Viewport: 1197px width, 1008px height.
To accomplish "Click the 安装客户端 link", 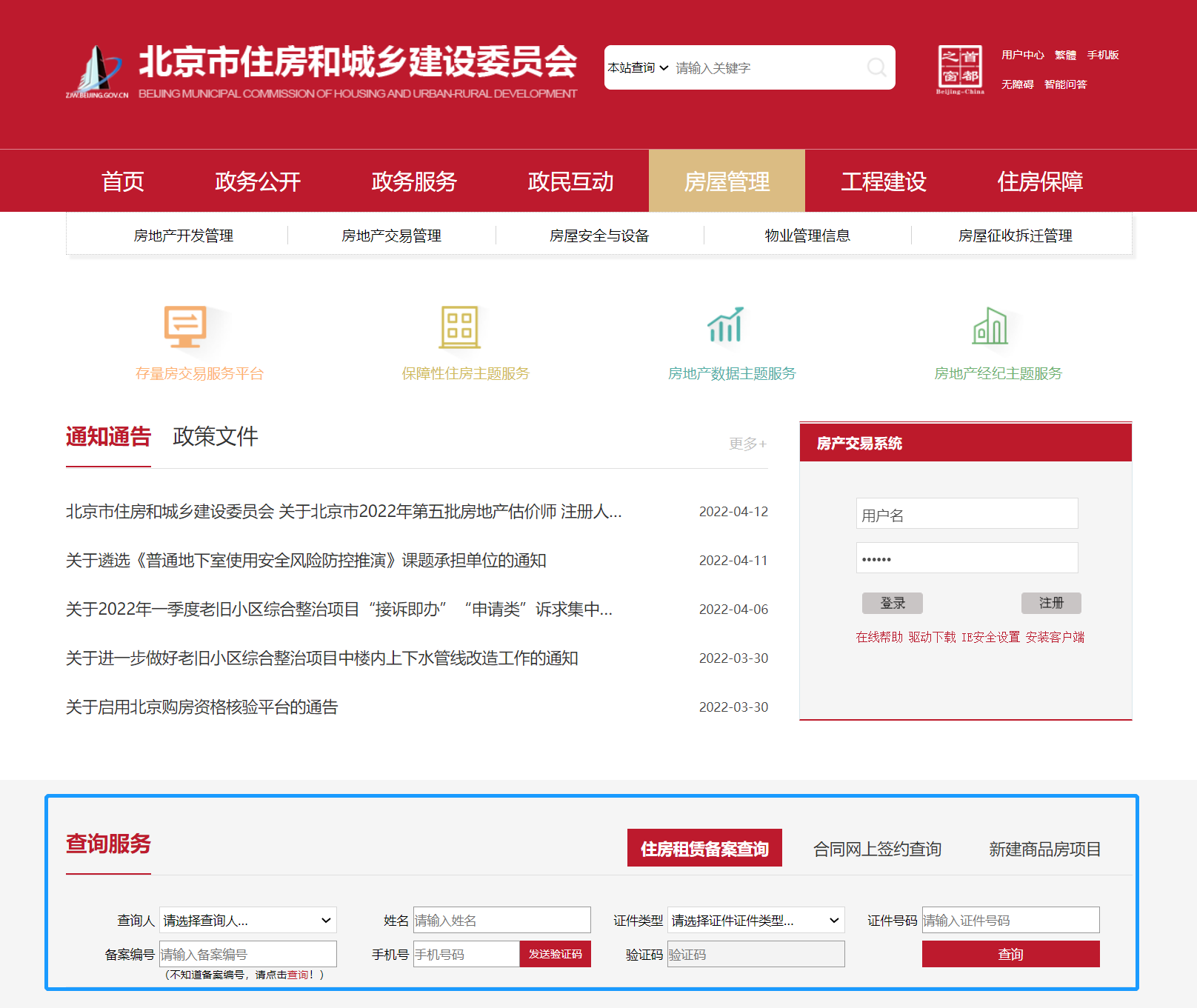I will (x=1055, y=637).
